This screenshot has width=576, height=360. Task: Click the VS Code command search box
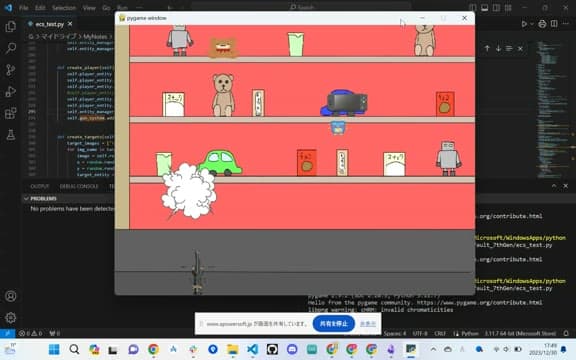301,7
